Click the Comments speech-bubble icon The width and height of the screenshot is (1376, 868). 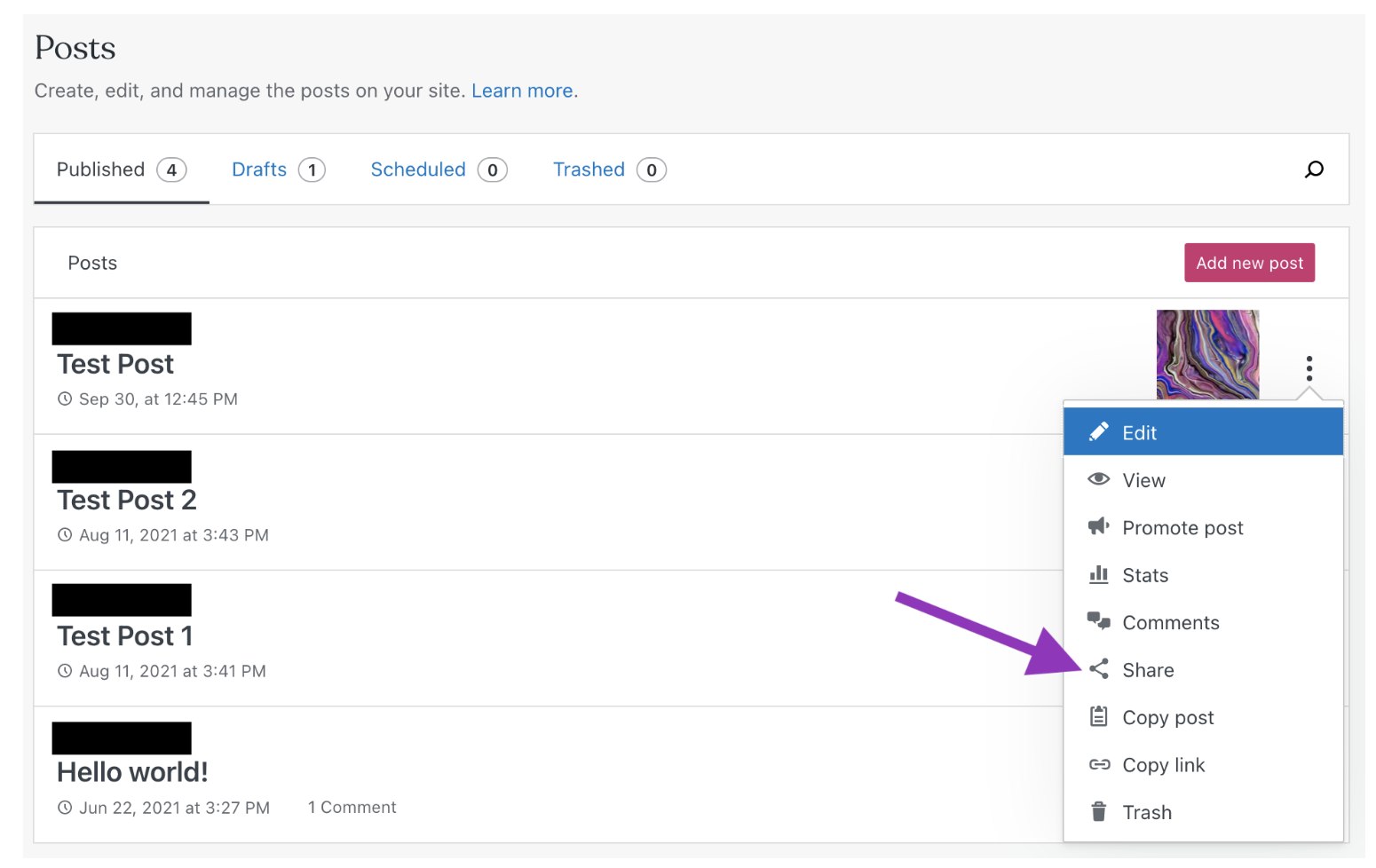coord(1099,622)
